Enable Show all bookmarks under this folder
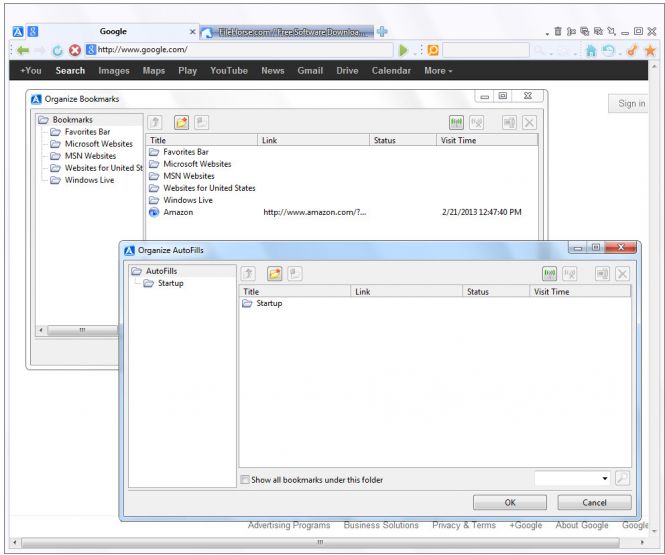Screen dimensions: 665x555 tap(245, 480)
